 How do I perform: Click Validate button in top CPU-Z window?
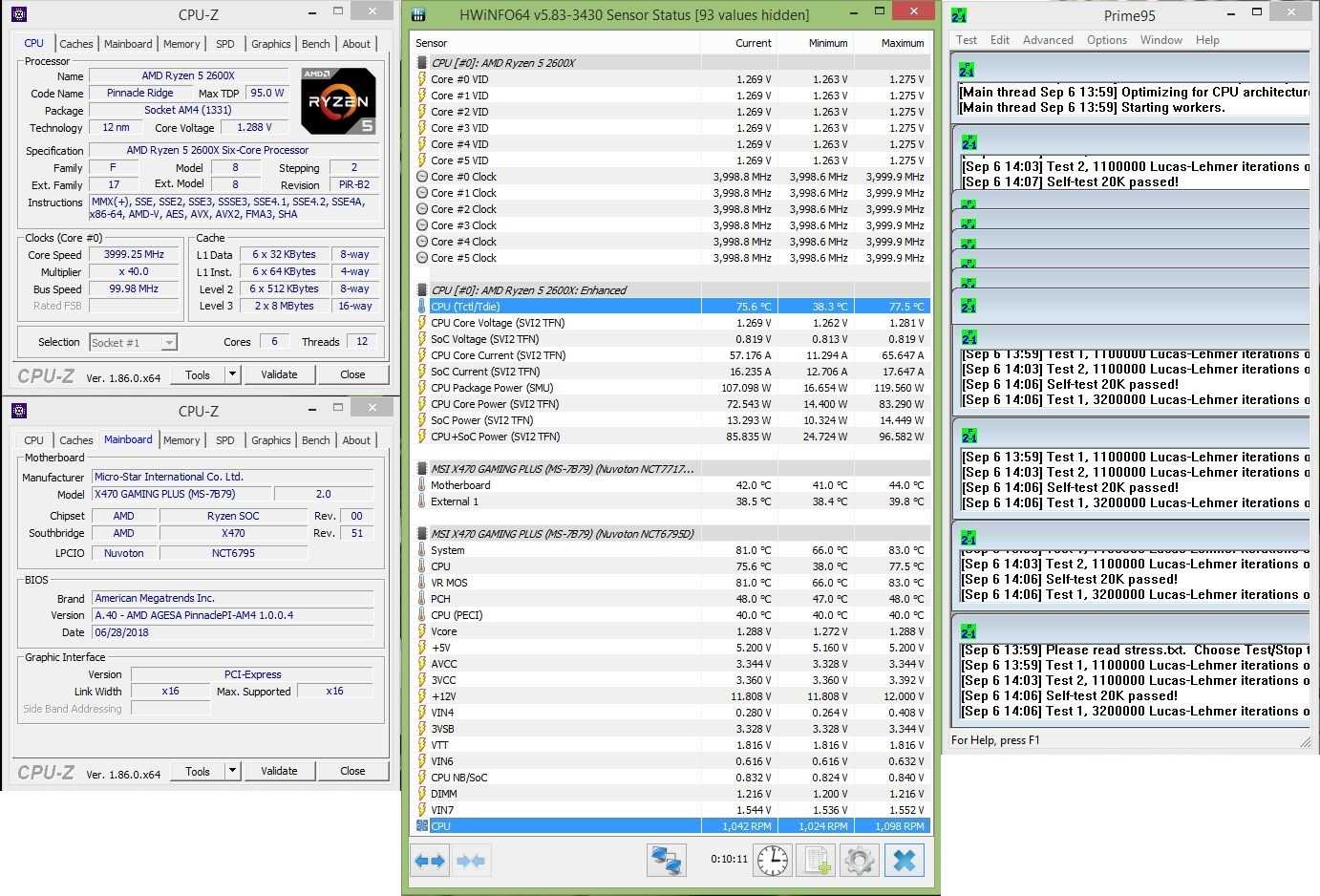(x=279, y=374)
